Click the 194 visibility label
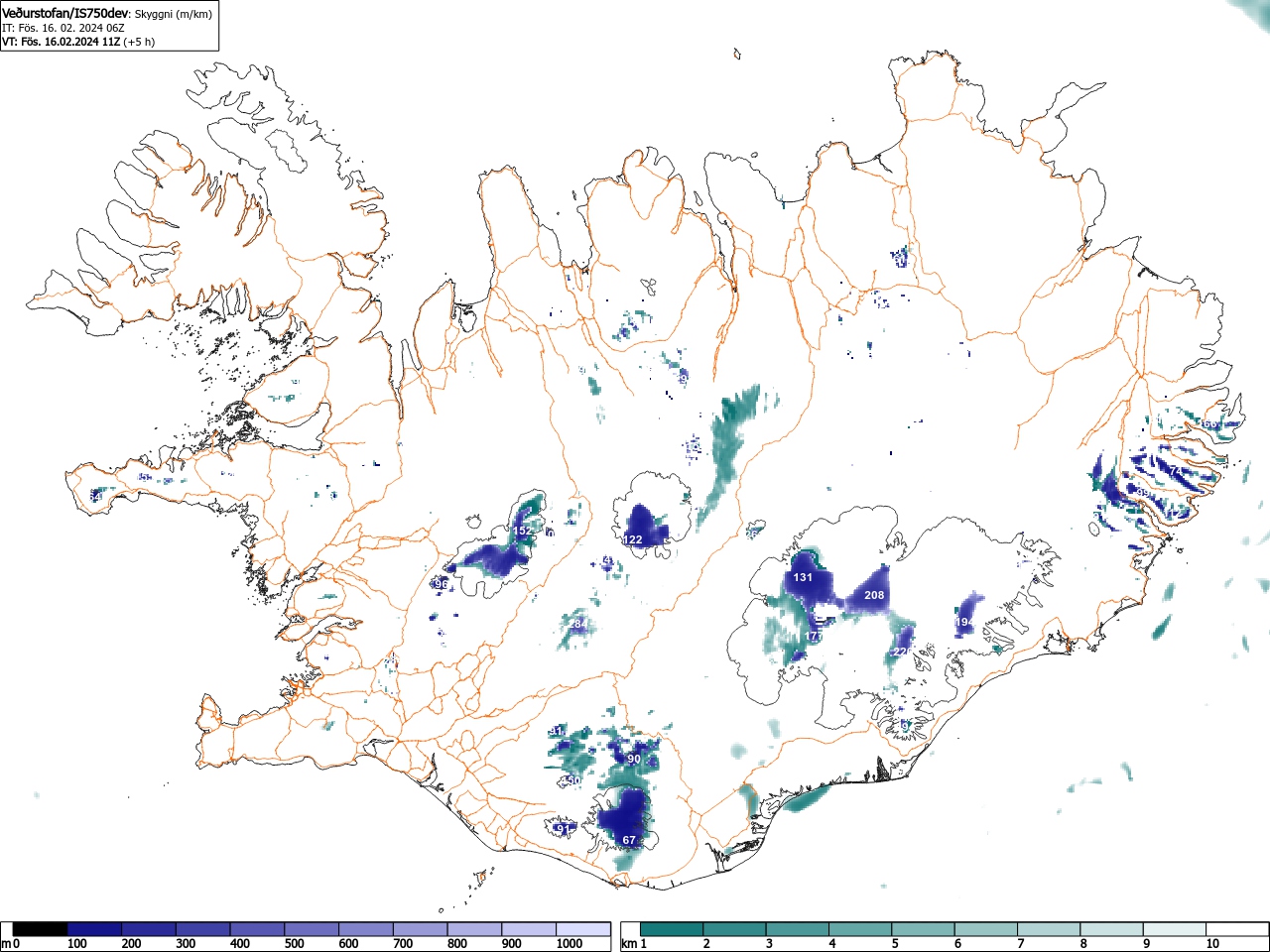The width and height of the screenshot is (1270, 952). (x=963, y=622)
